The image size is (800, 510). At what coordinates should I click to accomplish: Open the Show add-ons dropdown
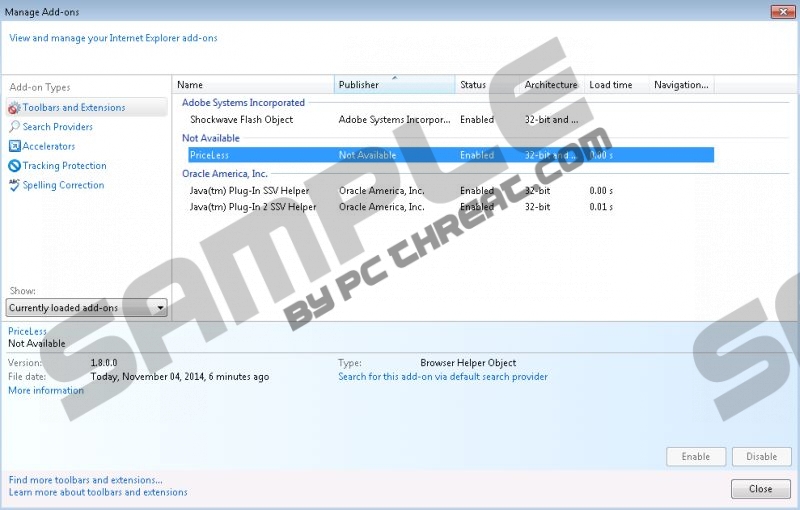pyautogui.click(x=87, y=308)
